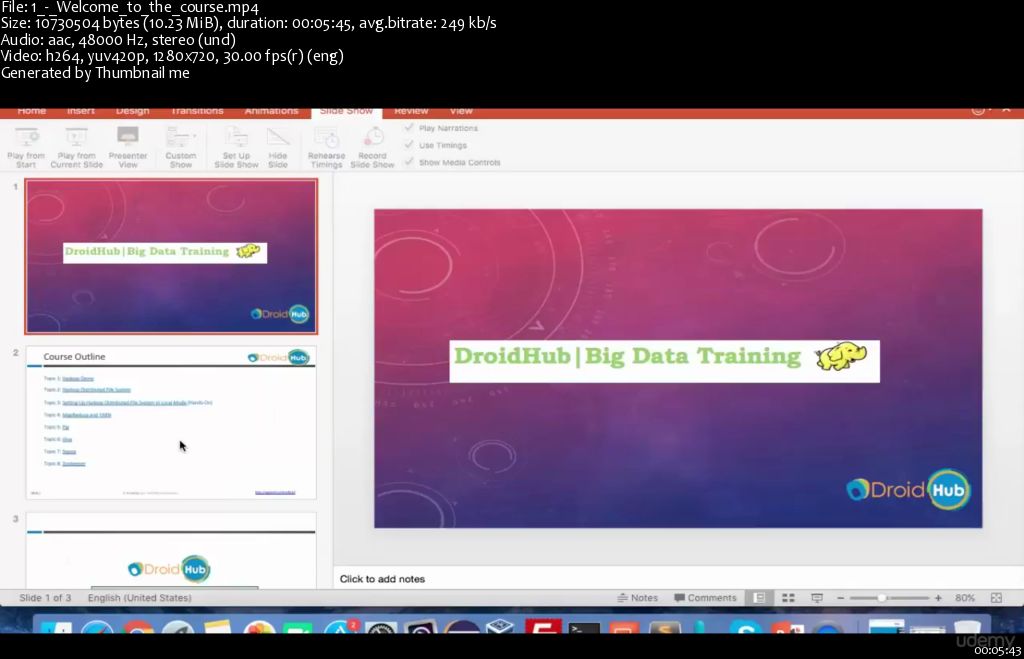
Task: Switch to the Home ribbon tab
Action: tap(31, 111)
